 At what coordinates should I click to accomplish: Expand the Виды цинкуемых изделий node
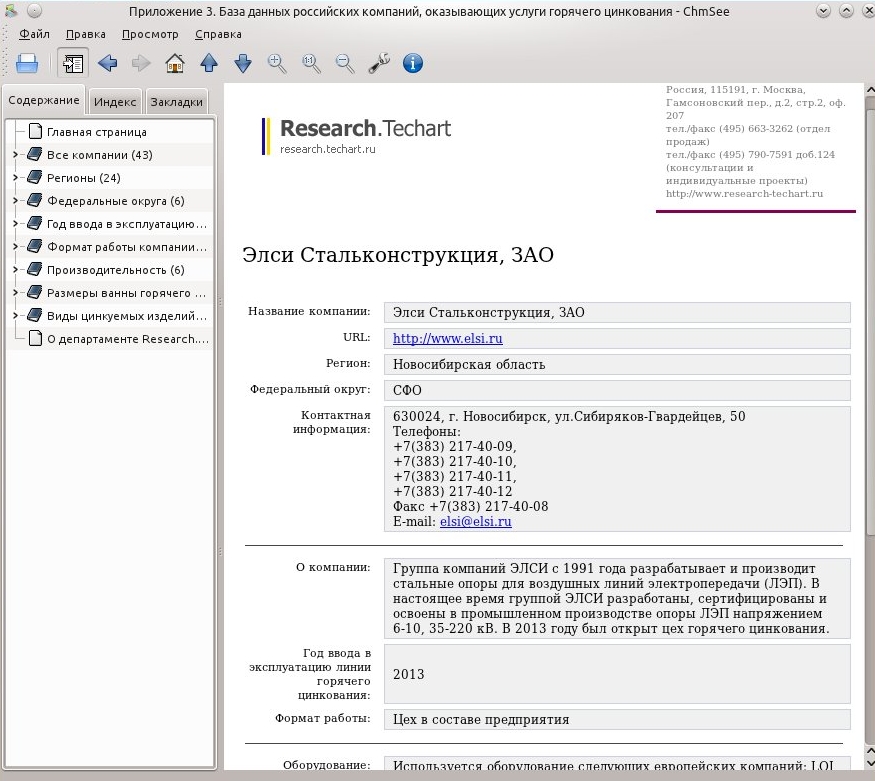[x=16, y=315]
